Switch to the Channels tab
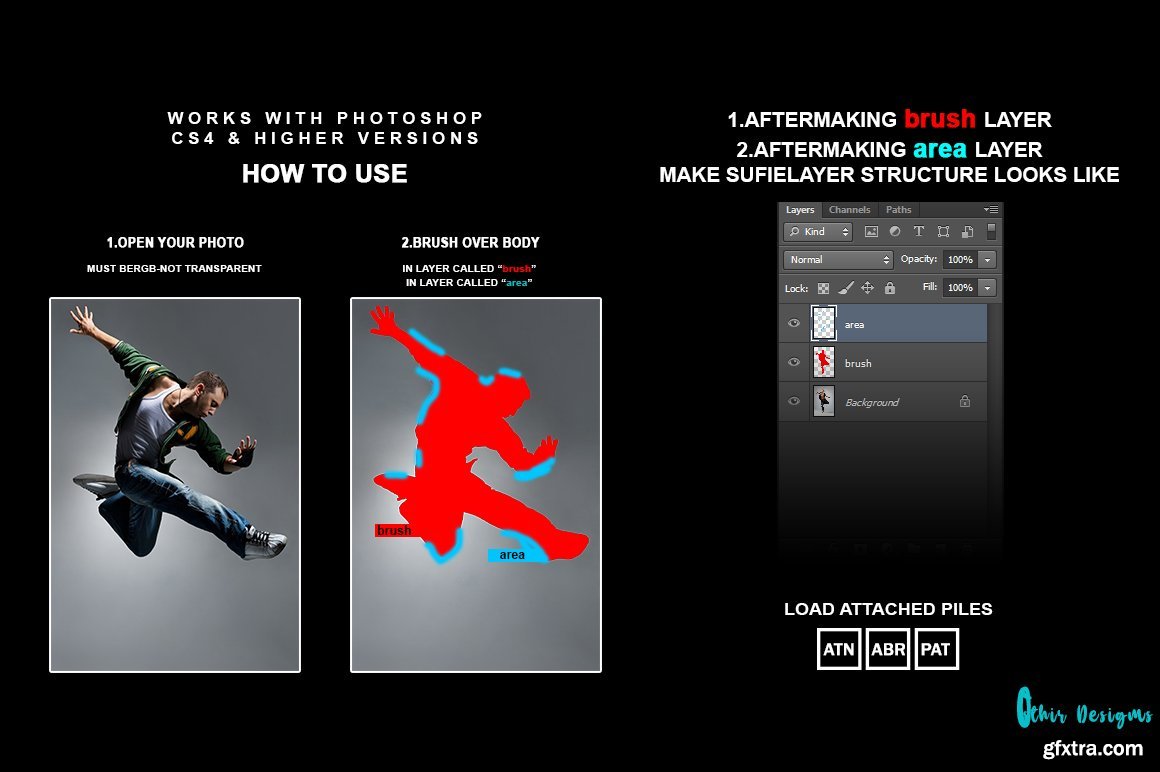1160x772 pixels. pyautogui.click(x=850, y=210)
